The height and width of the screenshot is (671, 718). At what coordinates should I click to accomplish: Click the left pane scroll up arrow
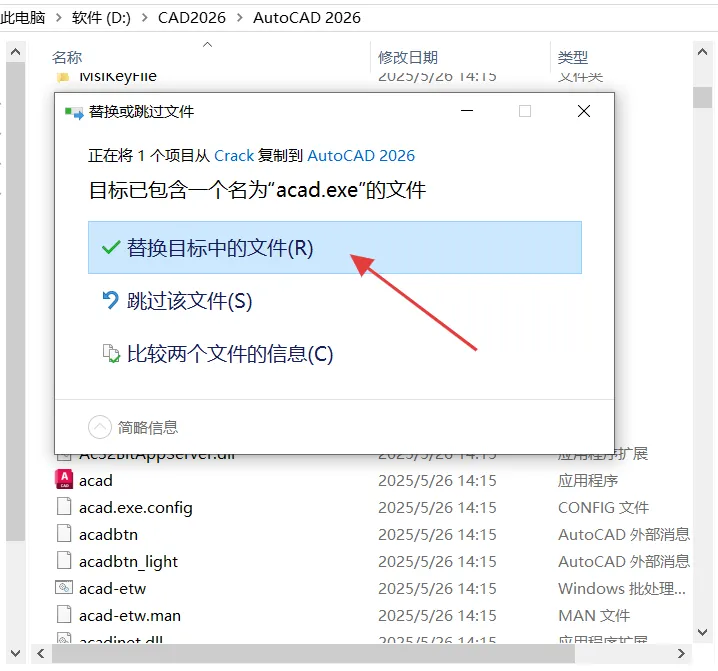pyautogui.click(x=16, y=51)
